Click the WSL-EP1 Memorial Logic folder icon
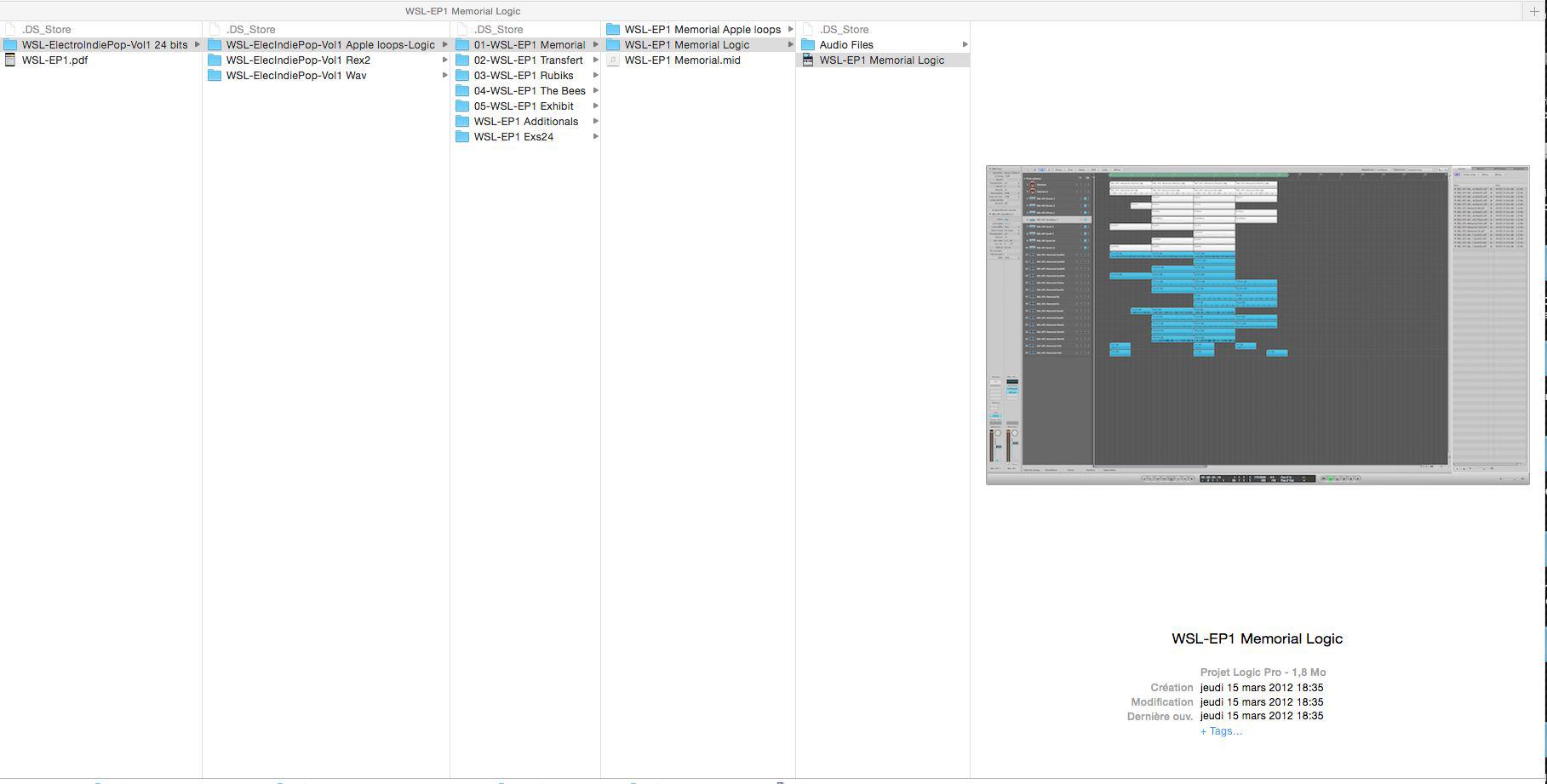Screen dimensions: 1547x784 613,44
